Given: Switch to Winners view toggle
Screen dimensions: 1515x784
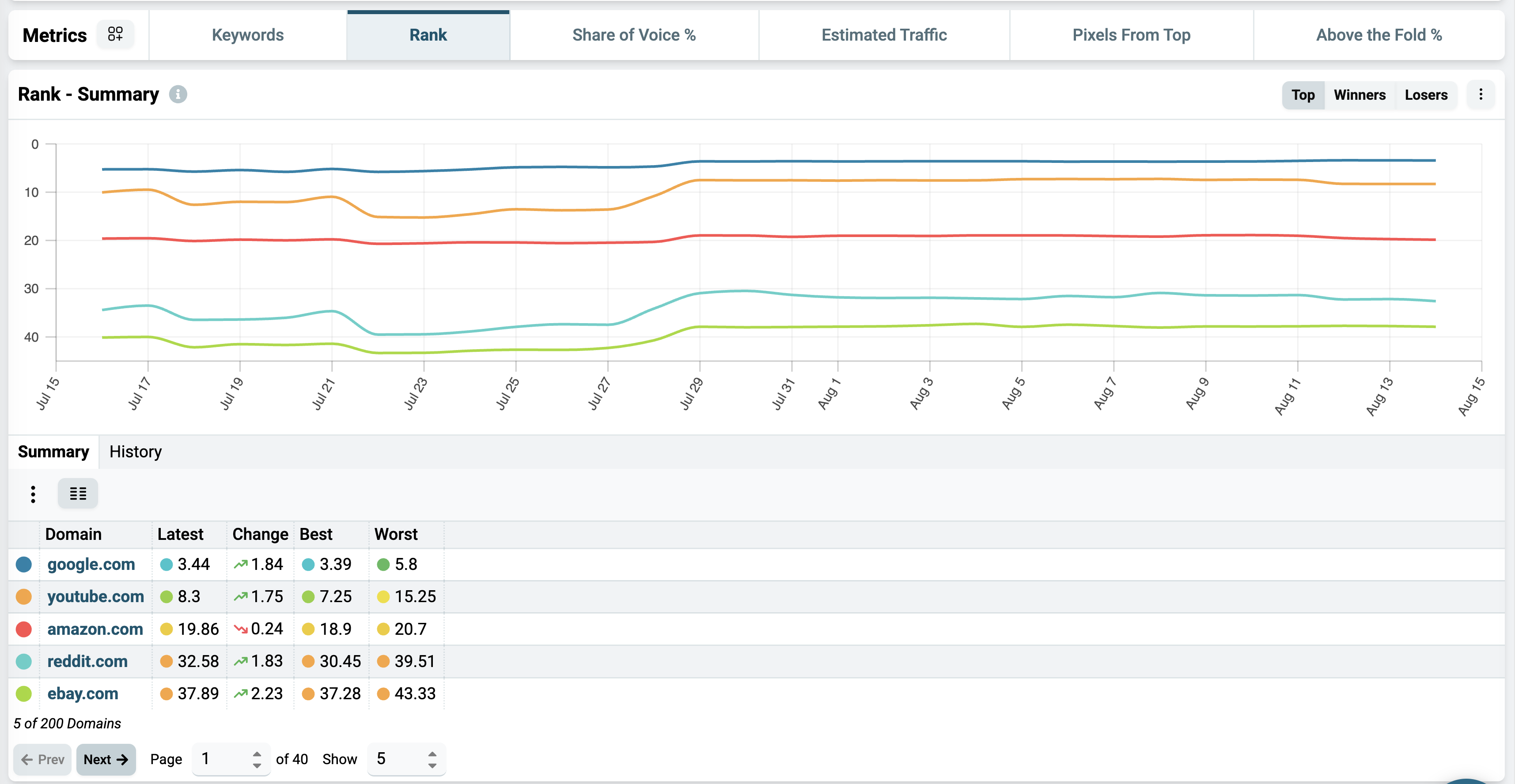Looking at the screenshot, I should 1359,94.
